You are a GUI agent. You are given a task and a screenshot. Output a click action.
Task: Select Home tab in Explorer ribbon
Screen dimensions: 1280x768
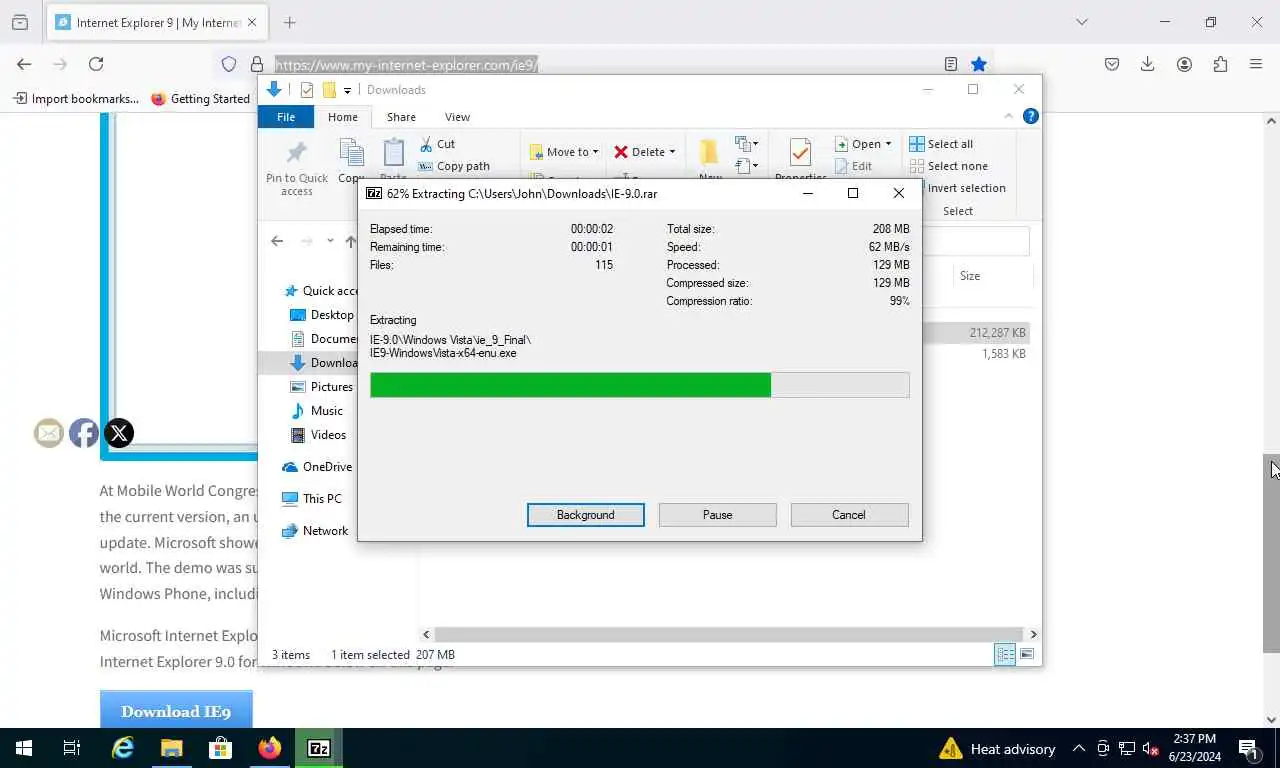(343, 117)
